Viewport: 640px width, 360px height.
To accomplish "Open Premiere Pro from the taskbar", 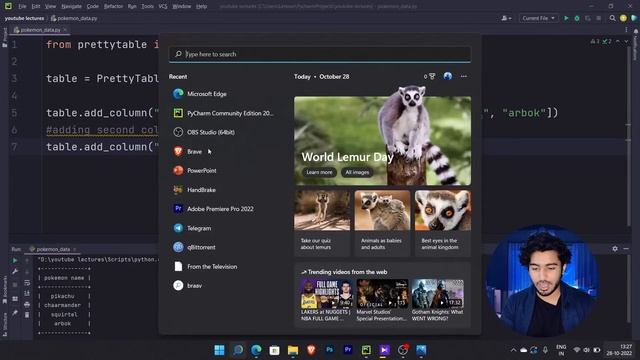I will coord(348,350).
